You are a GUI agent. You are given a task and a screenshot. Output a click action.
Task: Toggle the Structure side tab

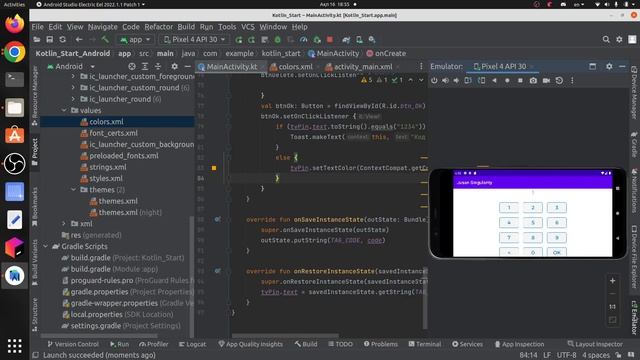click(35, 315)
